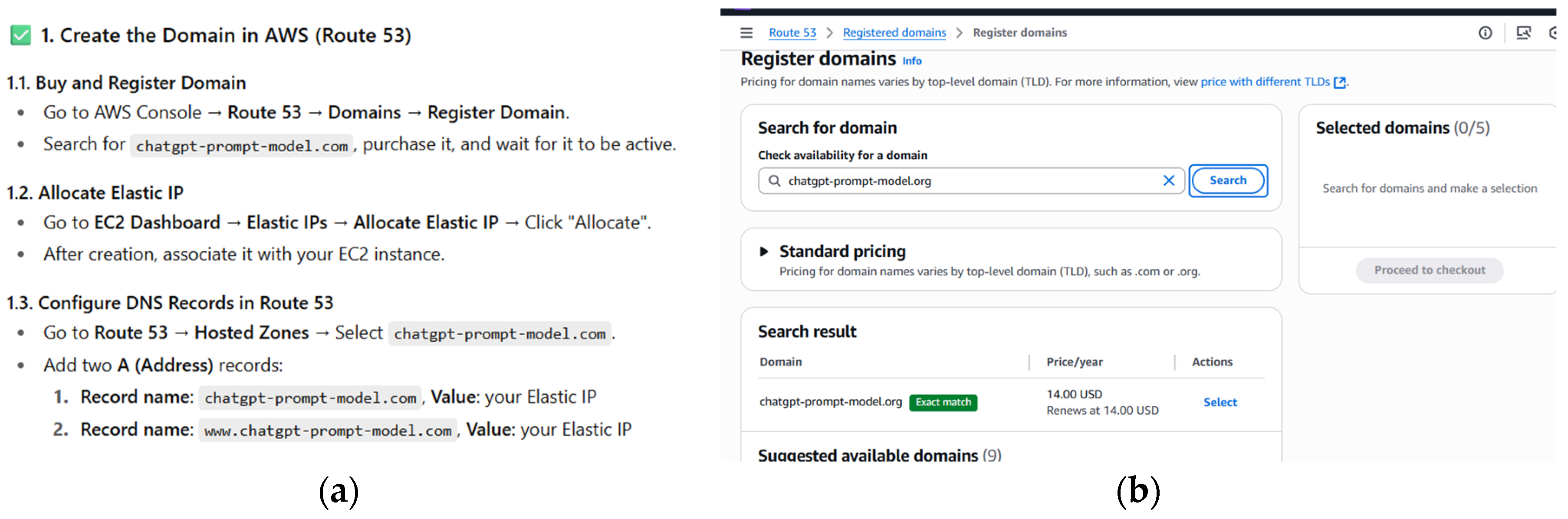Click the Price/year column header
This screenshot has width=1568, height=519.
click(1074, 362)
